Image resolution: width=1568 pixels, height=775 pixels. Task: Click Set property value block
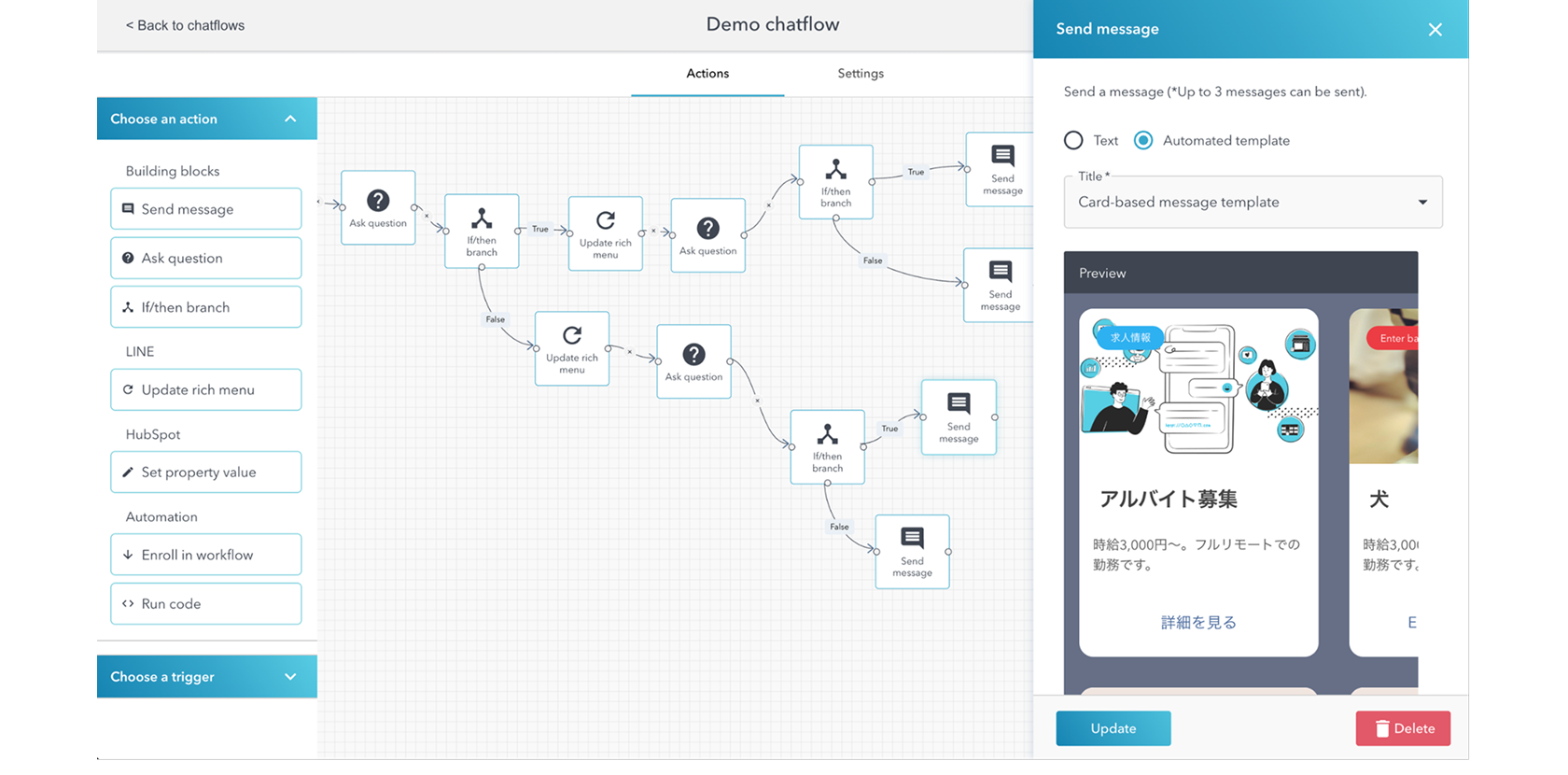point(206,472)
